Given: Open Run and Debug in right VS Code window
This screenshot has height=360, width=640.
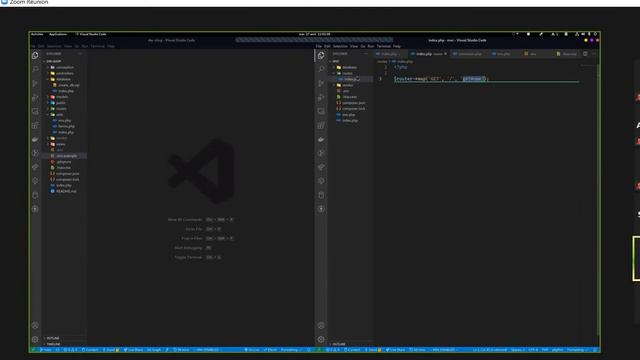Looking at the screenshot, I should pos(321,98).
